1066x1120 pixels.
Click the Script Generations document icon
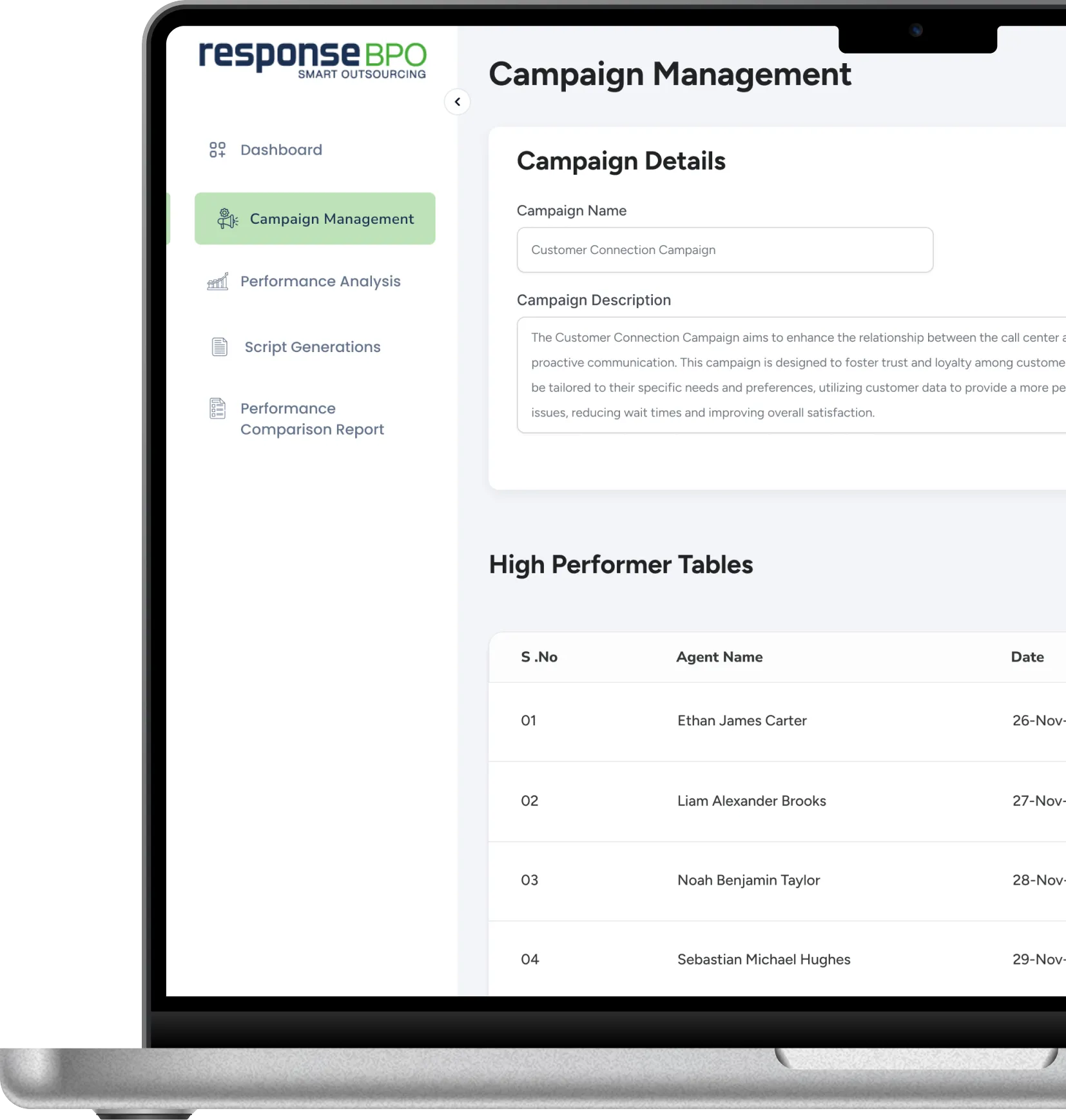click(220, 347)
